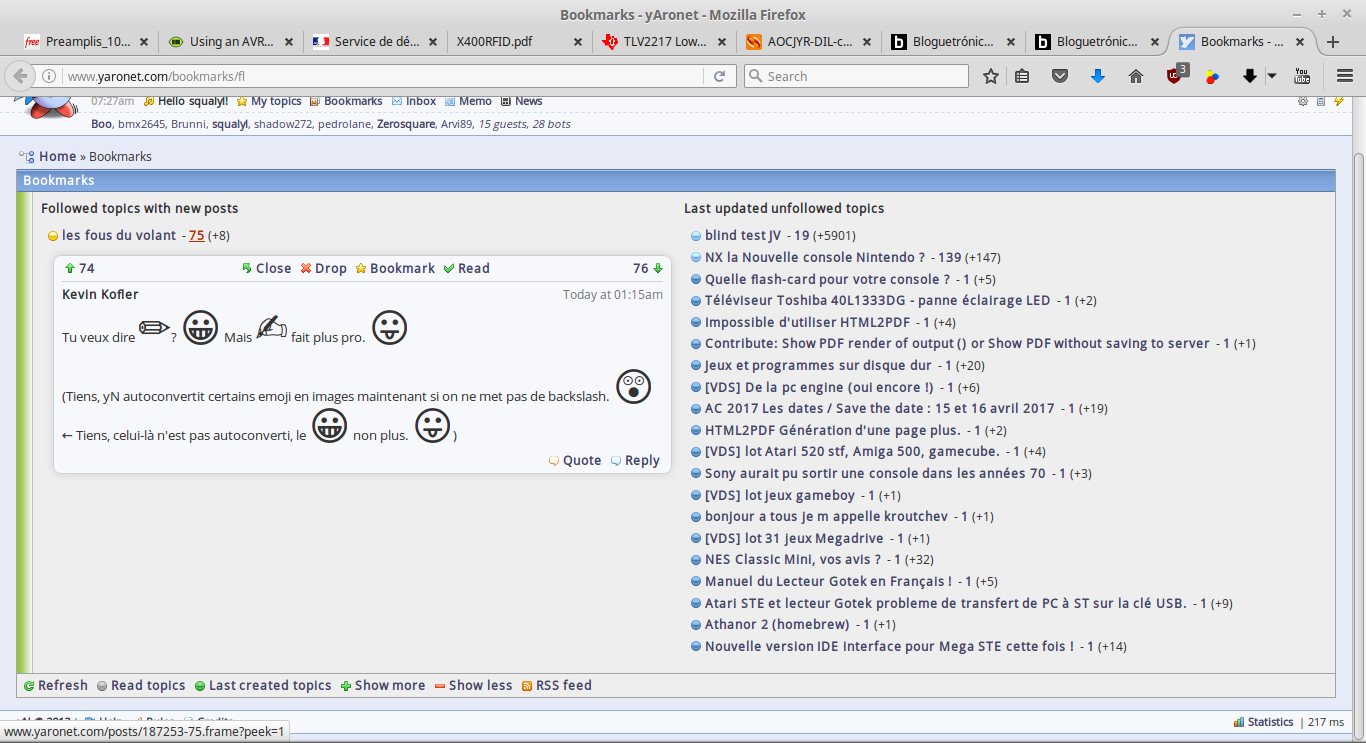The height and width of the screenshot is (743, 1366).
Task: Reply to Kevin Kofler's post
Action: pyautogui.click(x=635, y=460)
